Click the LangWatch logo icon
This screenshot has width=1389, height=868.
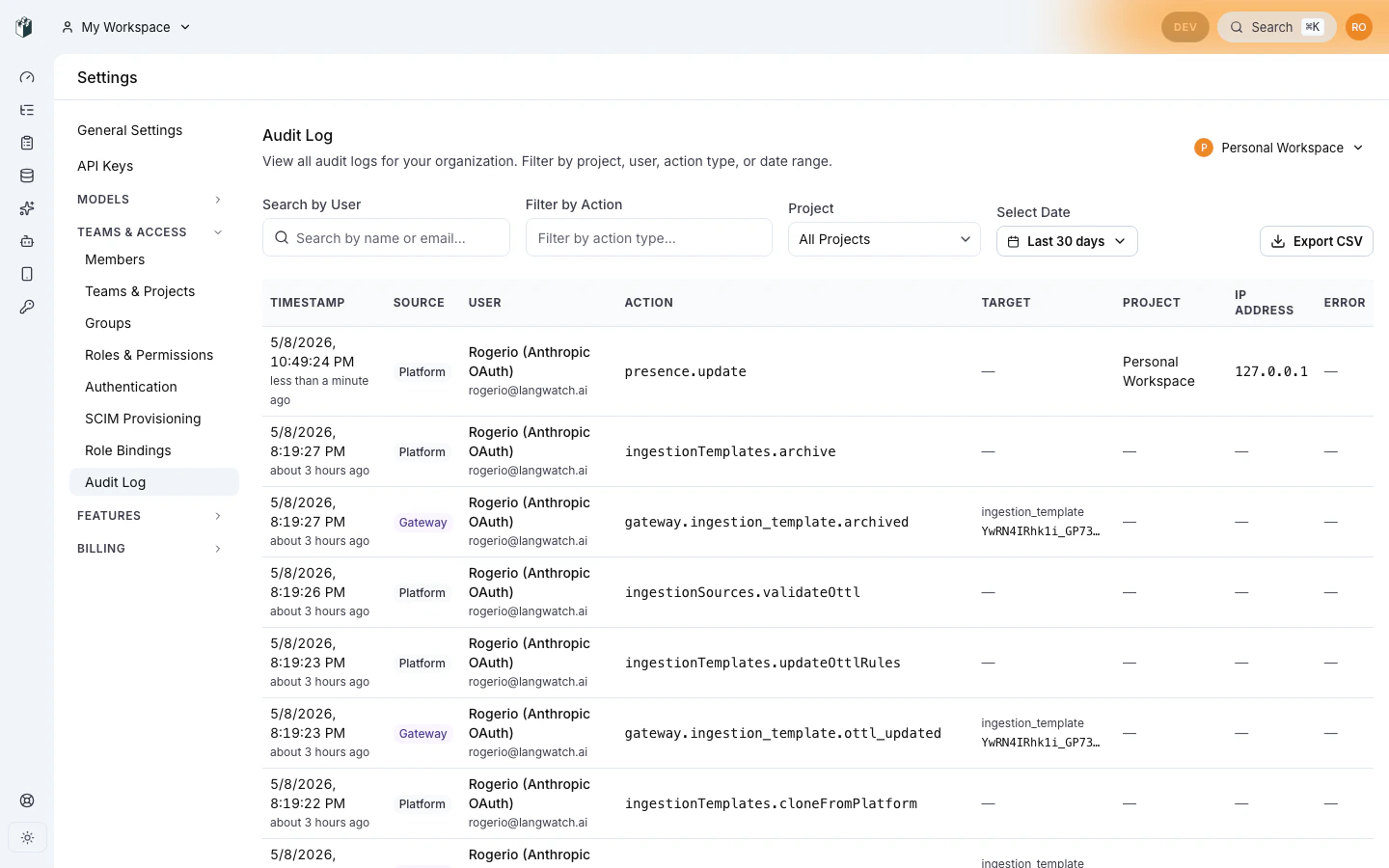pos(24,27)
